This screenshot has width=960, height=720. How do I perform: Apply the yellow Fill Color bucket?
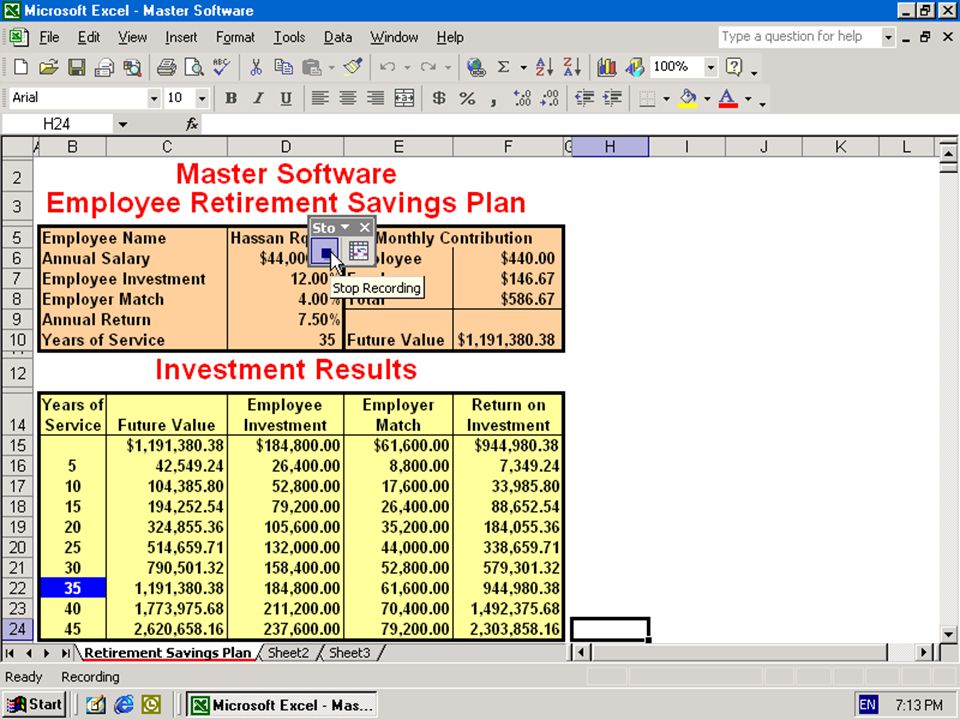[688, 98]
